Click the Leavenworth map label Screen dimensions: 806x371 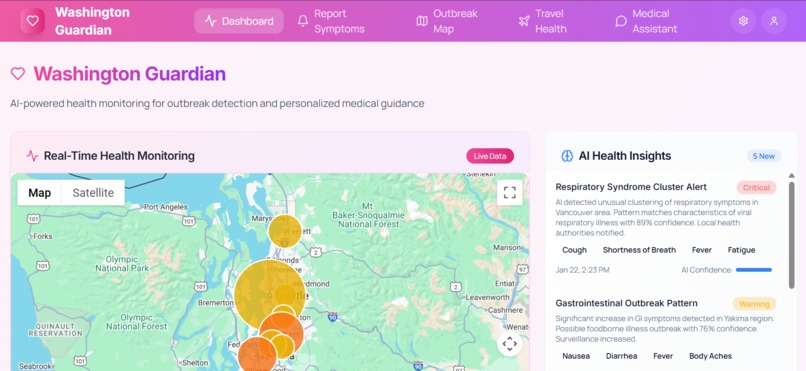487,298
